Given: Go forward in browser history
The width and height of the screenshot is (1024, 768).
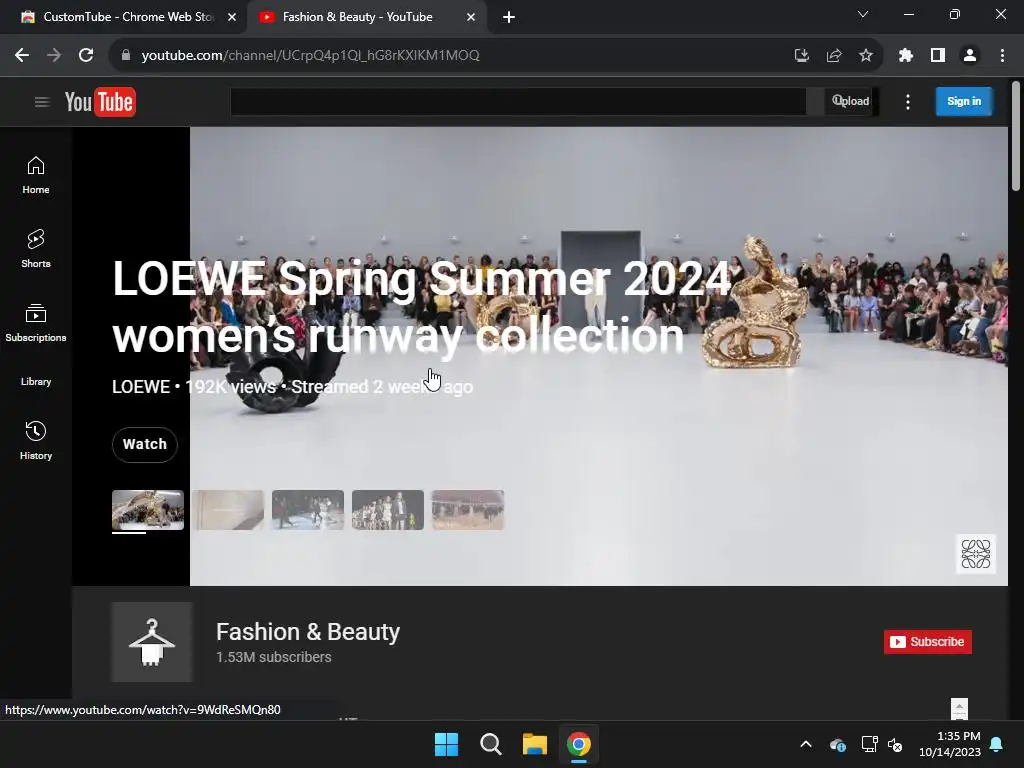Looking at the screenshot, I should 54,56.
